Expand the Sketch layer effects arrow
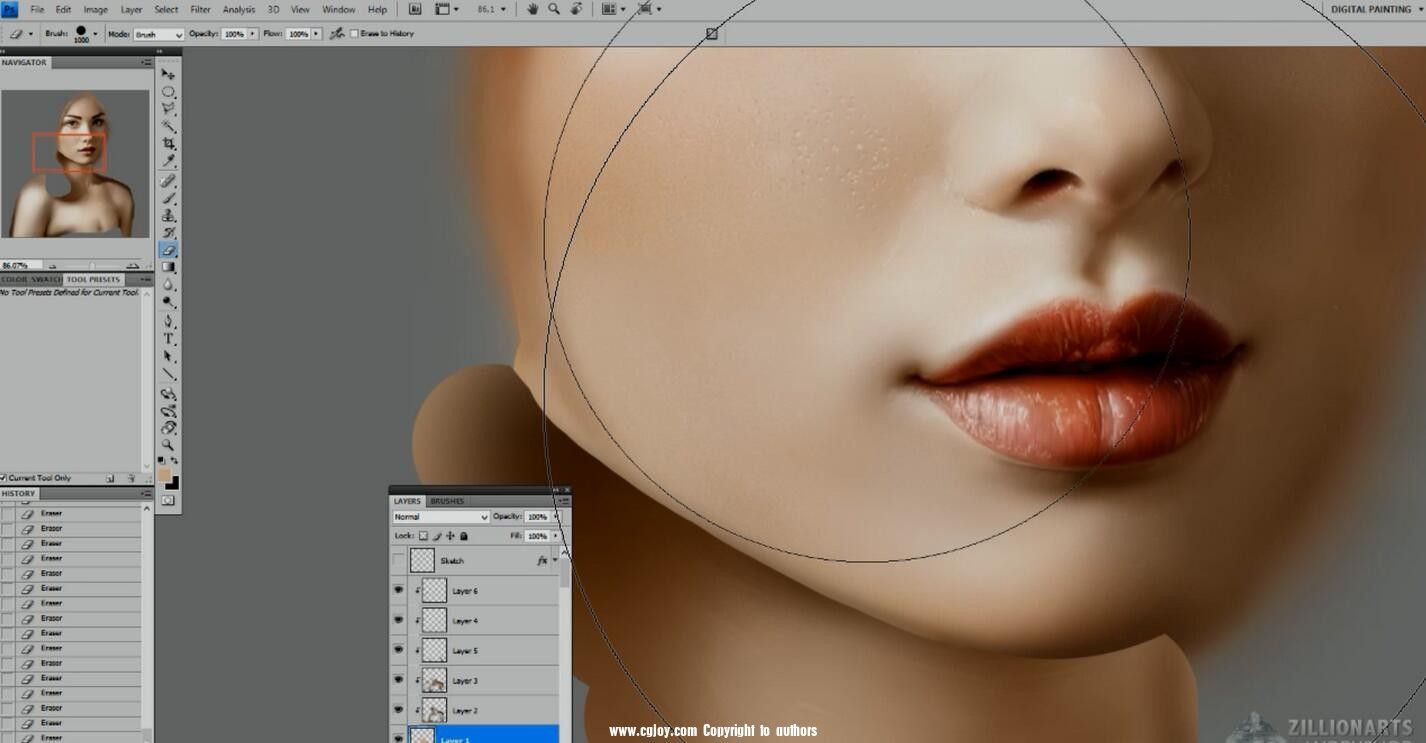1426x743 pixels. 555,560
